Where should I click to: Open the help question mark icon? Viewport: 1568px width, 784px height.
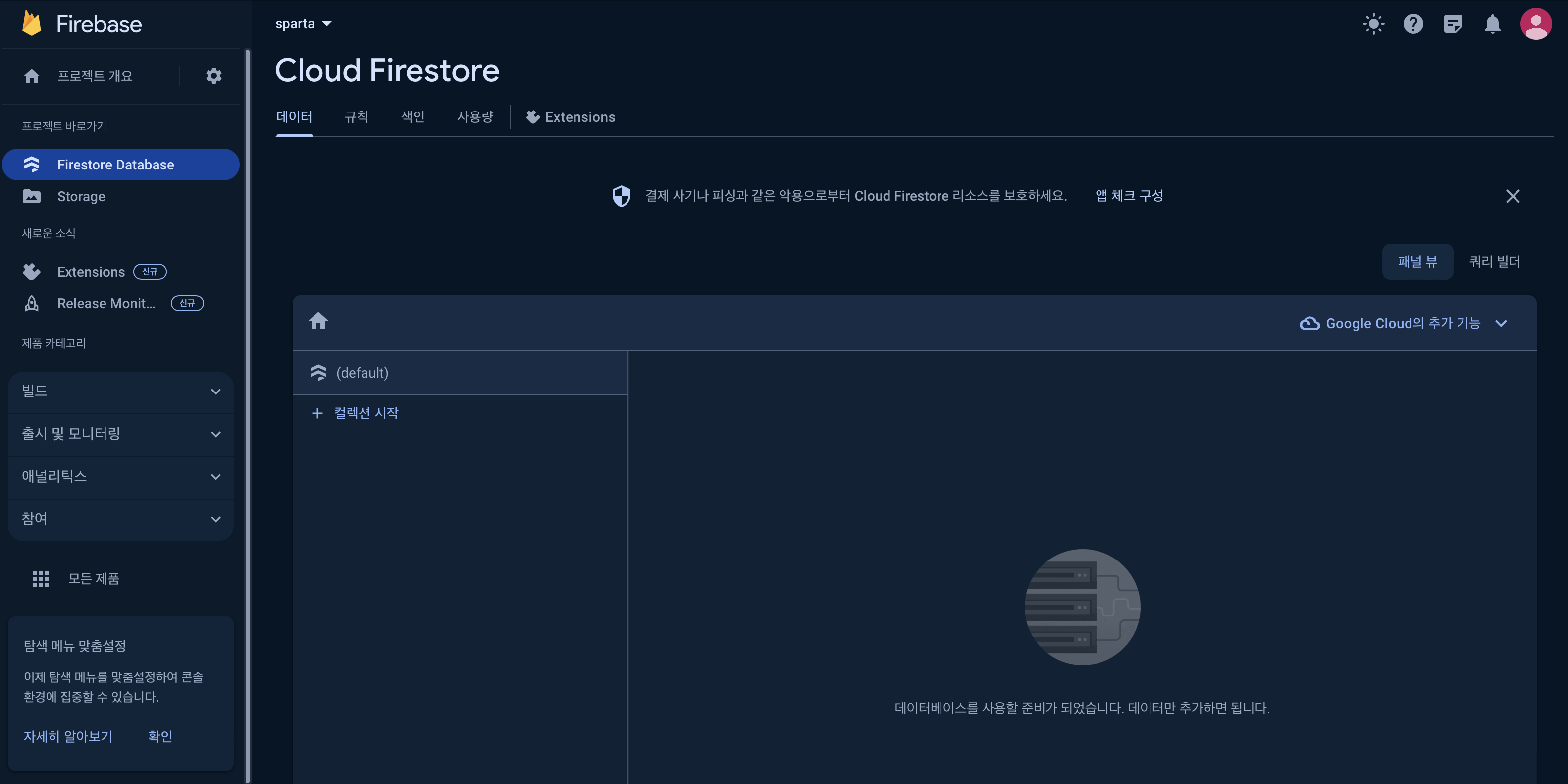click(1413, 24)
